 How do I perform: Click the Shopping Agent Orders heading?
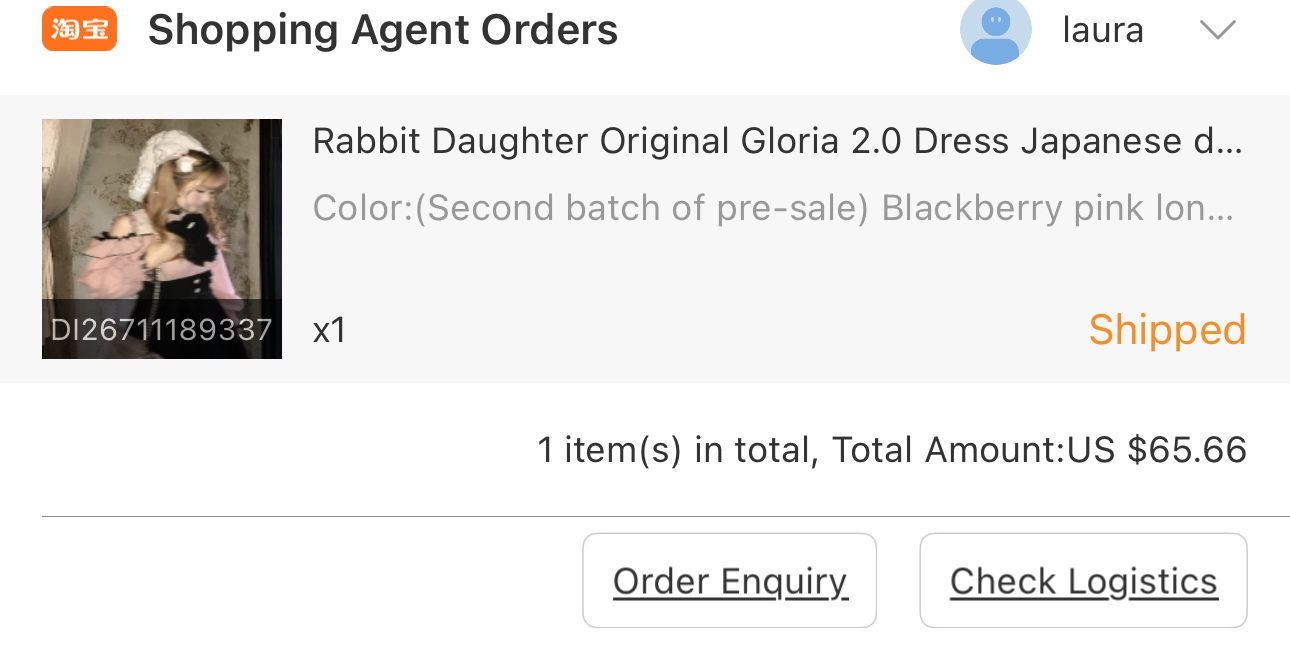pyautogui.click(x=383, y=30)
